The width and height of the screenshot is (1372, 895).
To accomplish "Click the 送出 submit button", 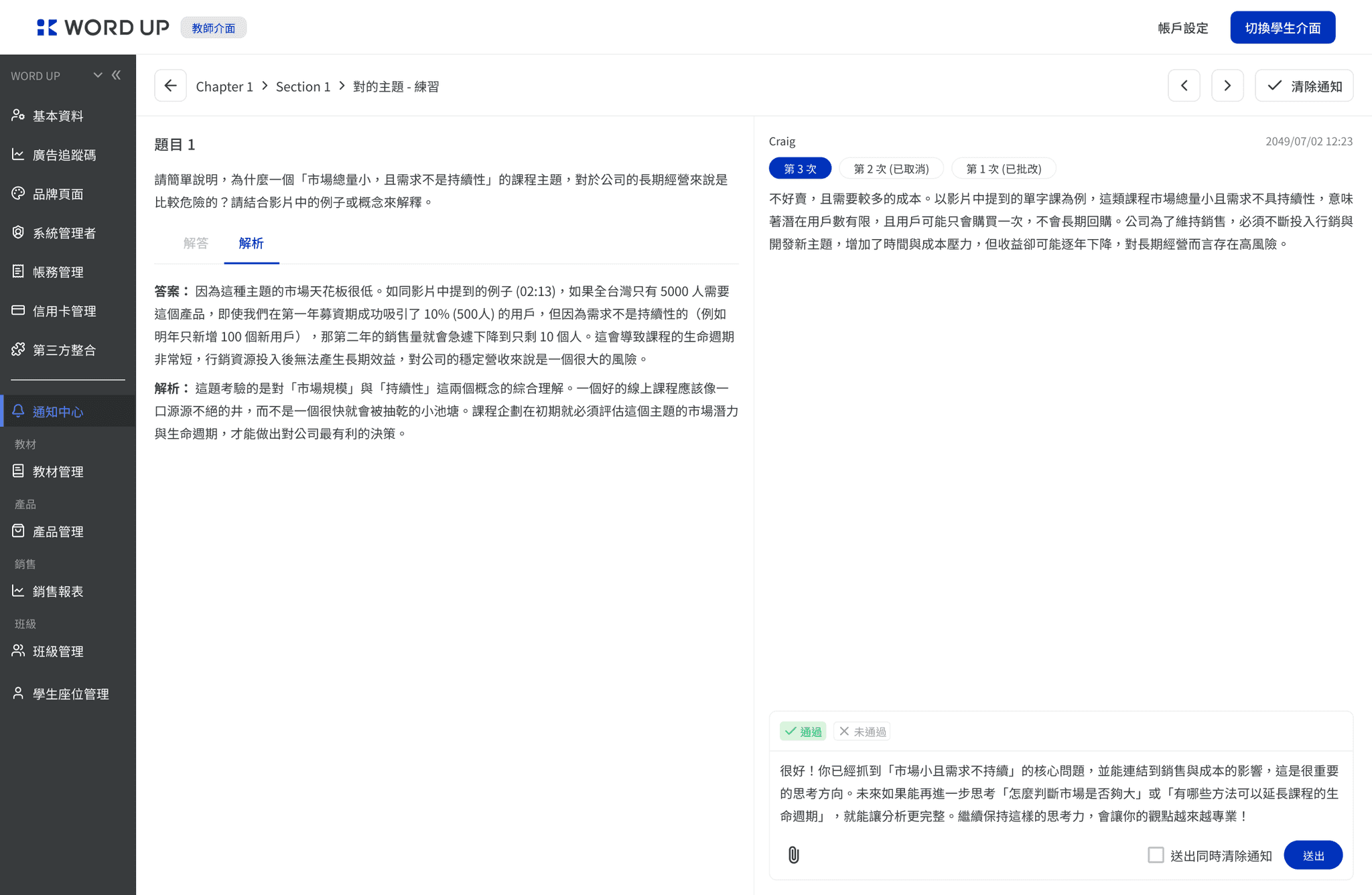I will coord(1312,855).
